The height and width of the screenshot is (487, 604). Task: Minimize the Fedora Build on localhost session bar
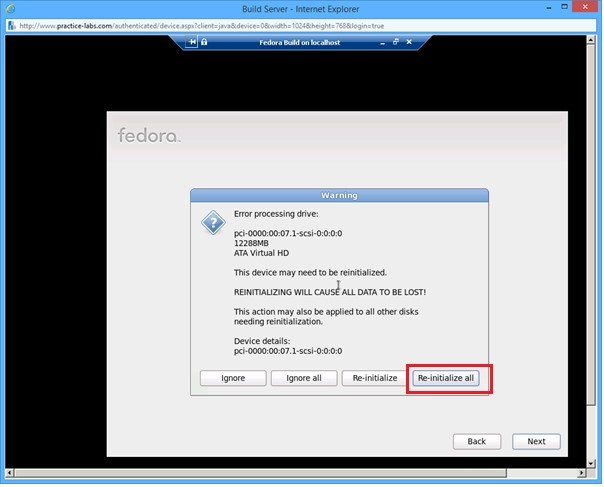[x=382, y=42]
